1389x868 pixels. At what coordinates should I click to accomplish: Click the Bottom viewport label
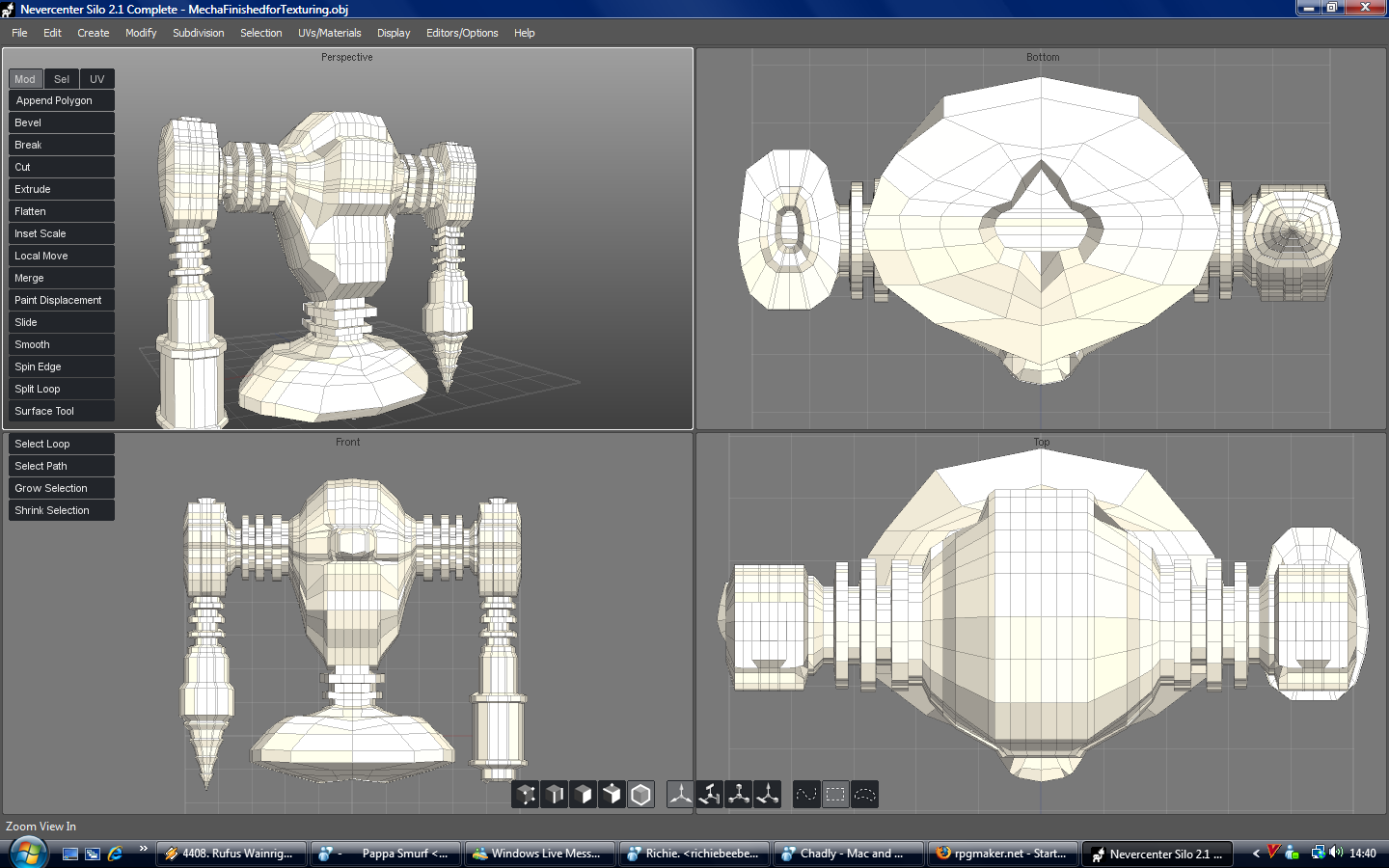(x=1042, y=58)
